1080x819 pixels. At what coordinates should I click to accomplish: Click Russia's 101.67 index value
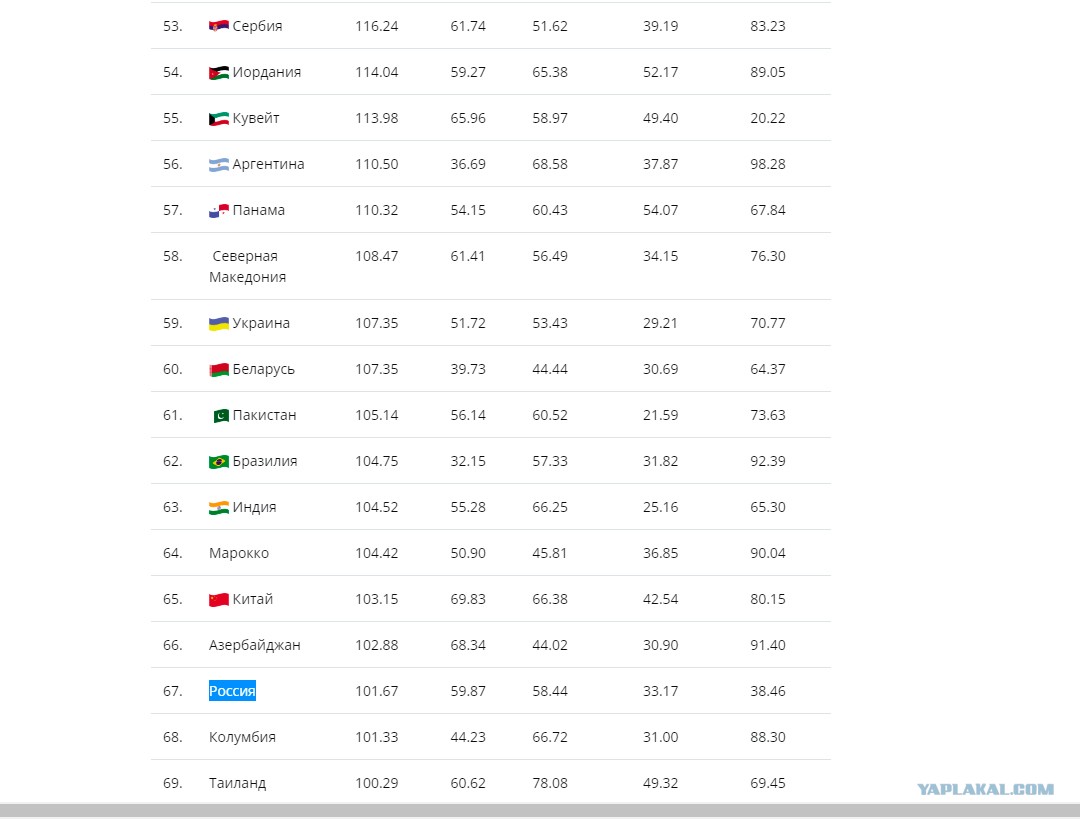(x=377, y=691)
